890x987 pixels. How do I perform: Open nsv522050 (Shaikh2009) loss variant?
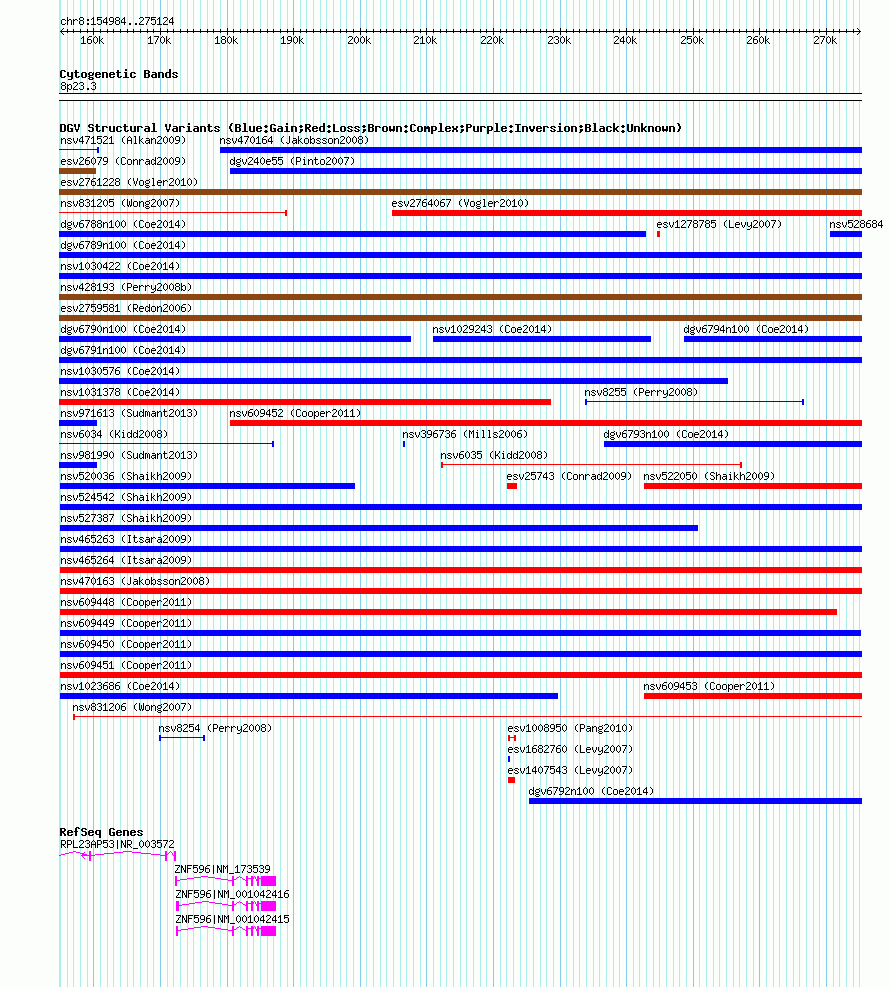(753, 486)
